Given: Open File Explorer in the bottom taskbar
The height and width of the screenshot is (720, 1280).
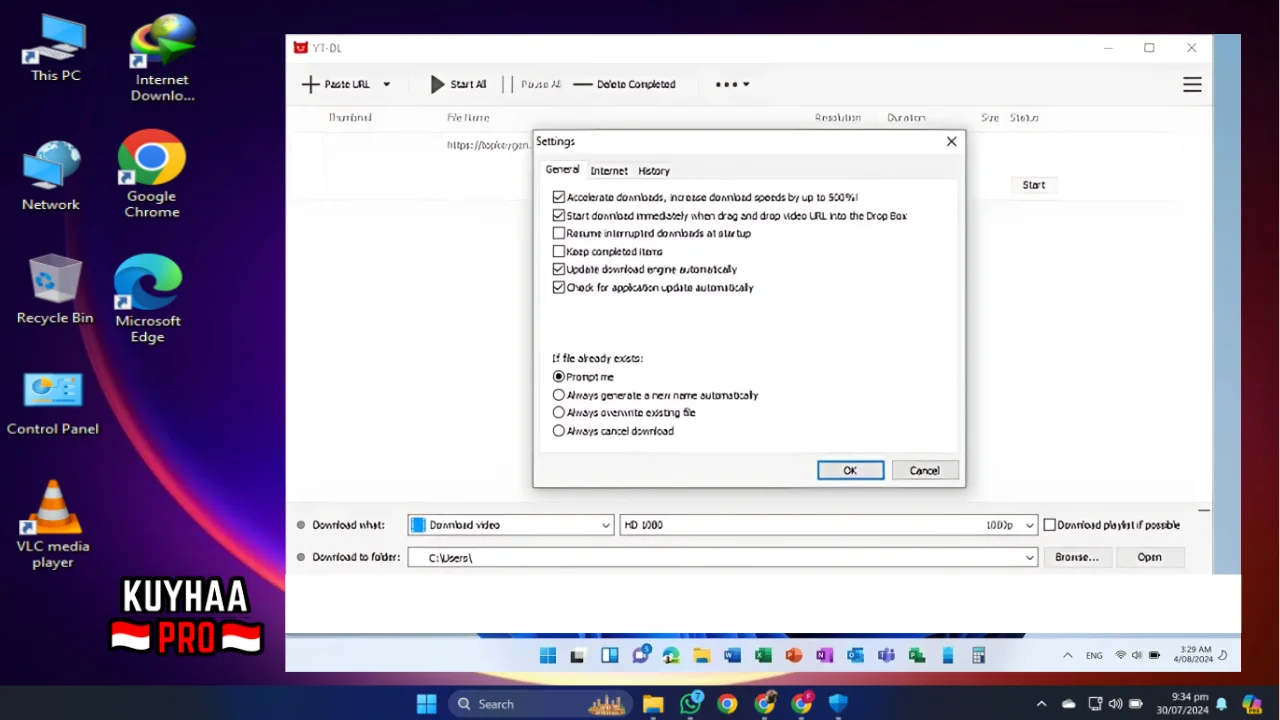Looking at the screenshot, I should pyautogui.click(x=653, y=704).
